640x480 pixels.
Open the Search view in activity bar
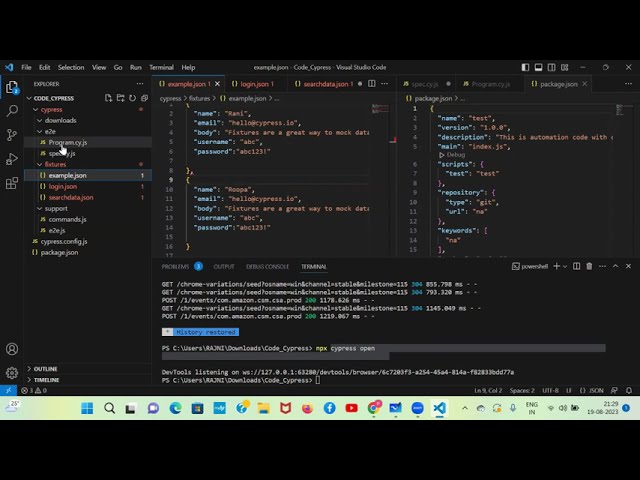pyautogui.click(x=12, y=111)
